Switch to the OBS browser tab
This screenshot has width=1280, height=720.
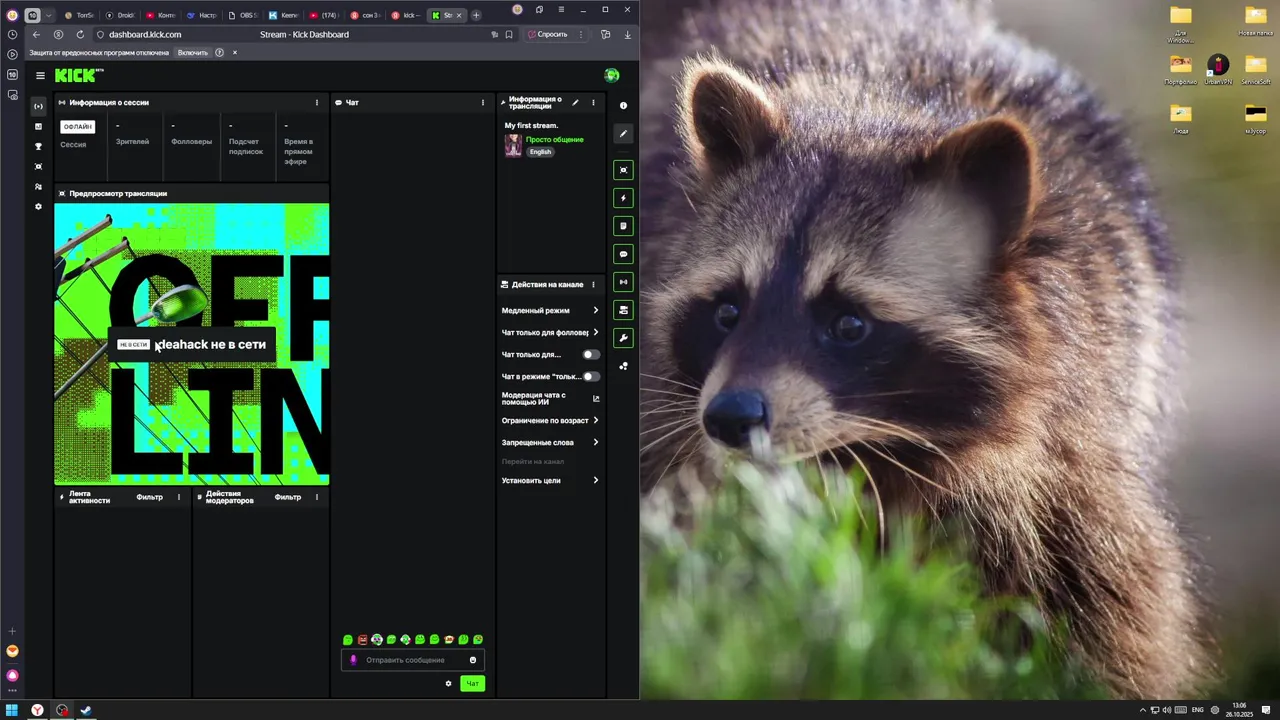243,15
